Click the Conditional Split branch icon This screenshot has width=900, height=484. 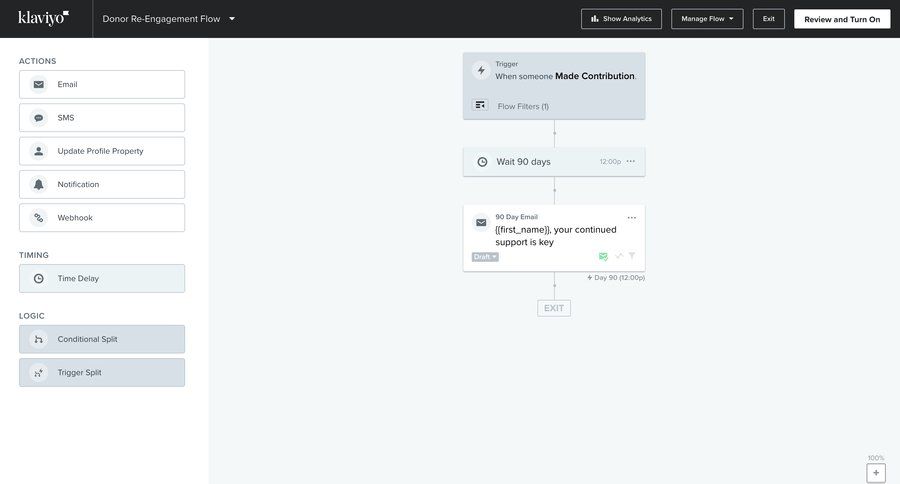click(38, 339)
